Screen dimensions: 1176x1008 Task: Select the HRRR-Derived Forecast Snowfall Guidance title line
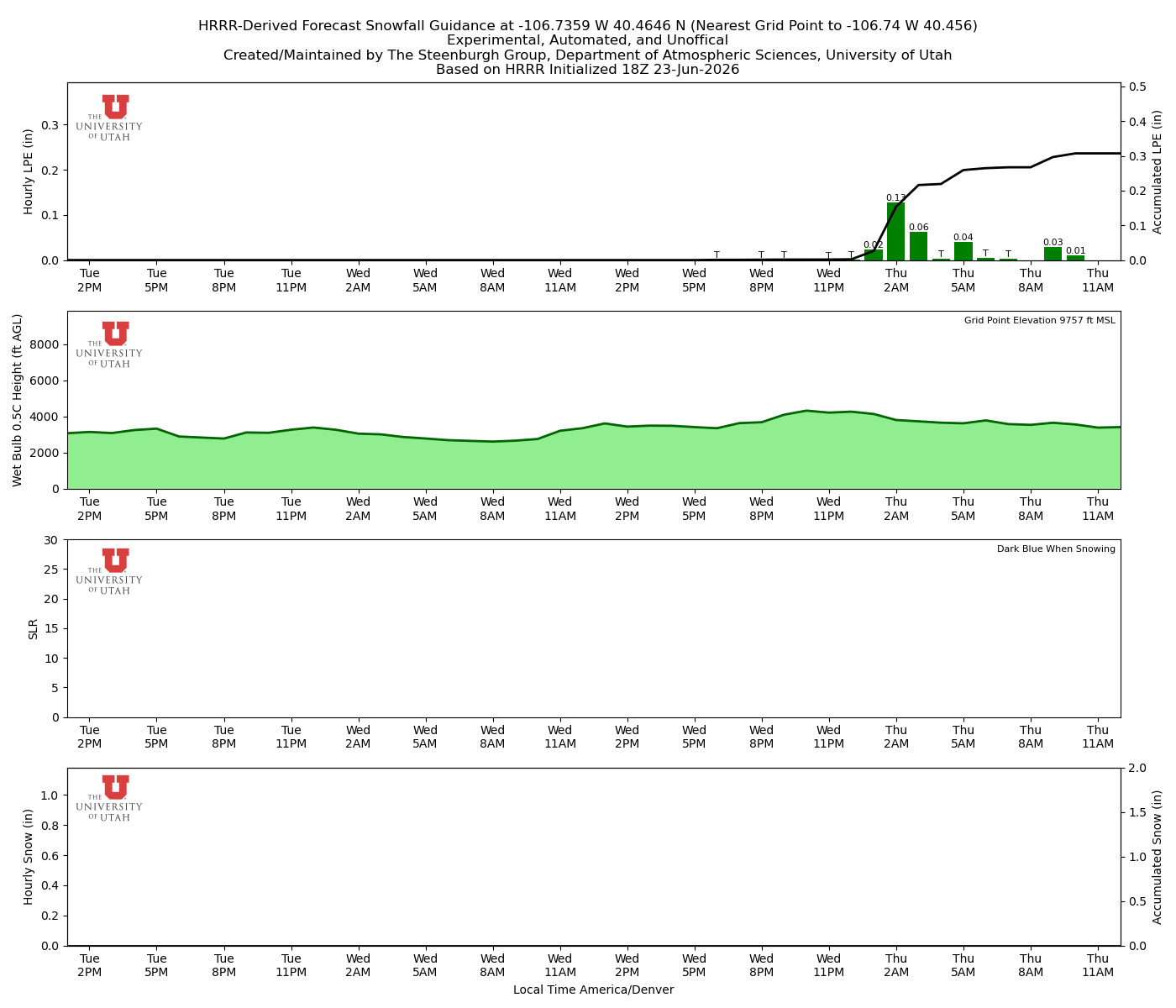point(588,26)
